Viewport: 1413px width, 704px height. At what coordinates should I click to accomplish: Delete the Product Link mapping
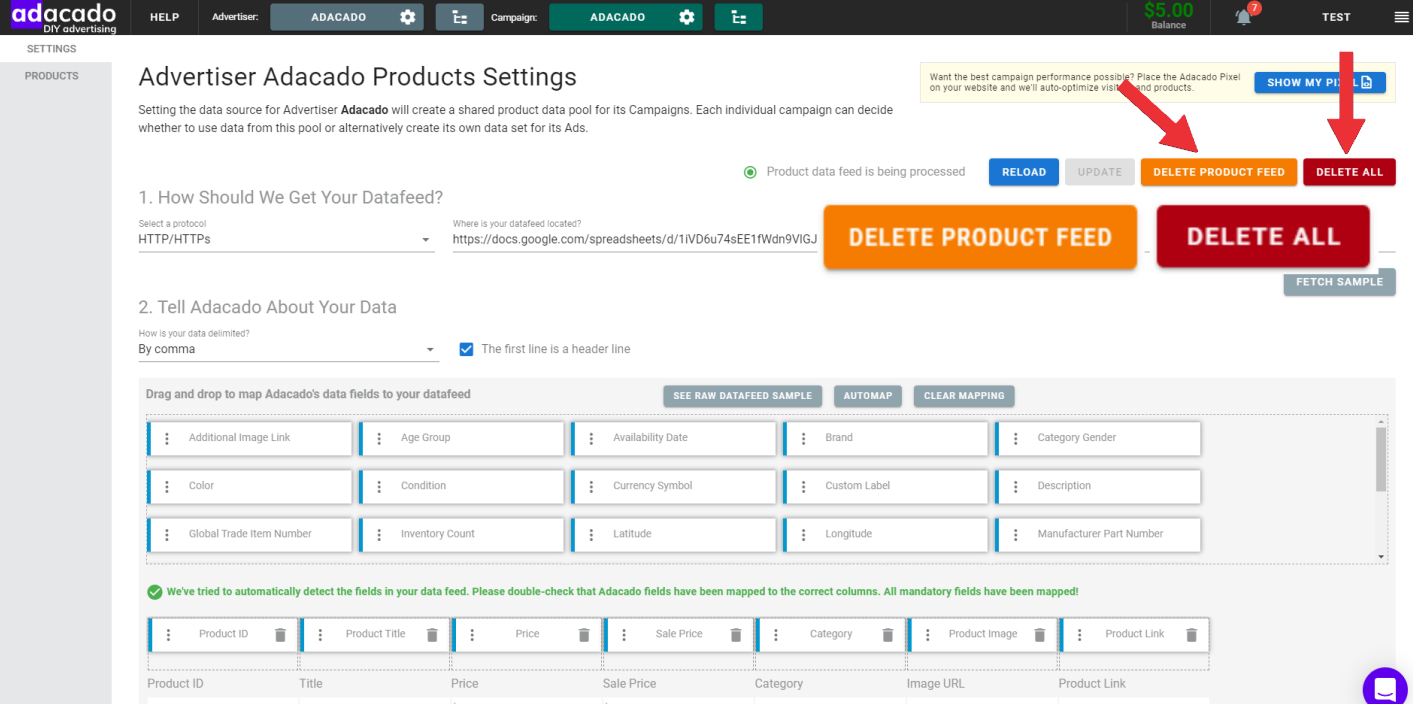click(1192, 634)
